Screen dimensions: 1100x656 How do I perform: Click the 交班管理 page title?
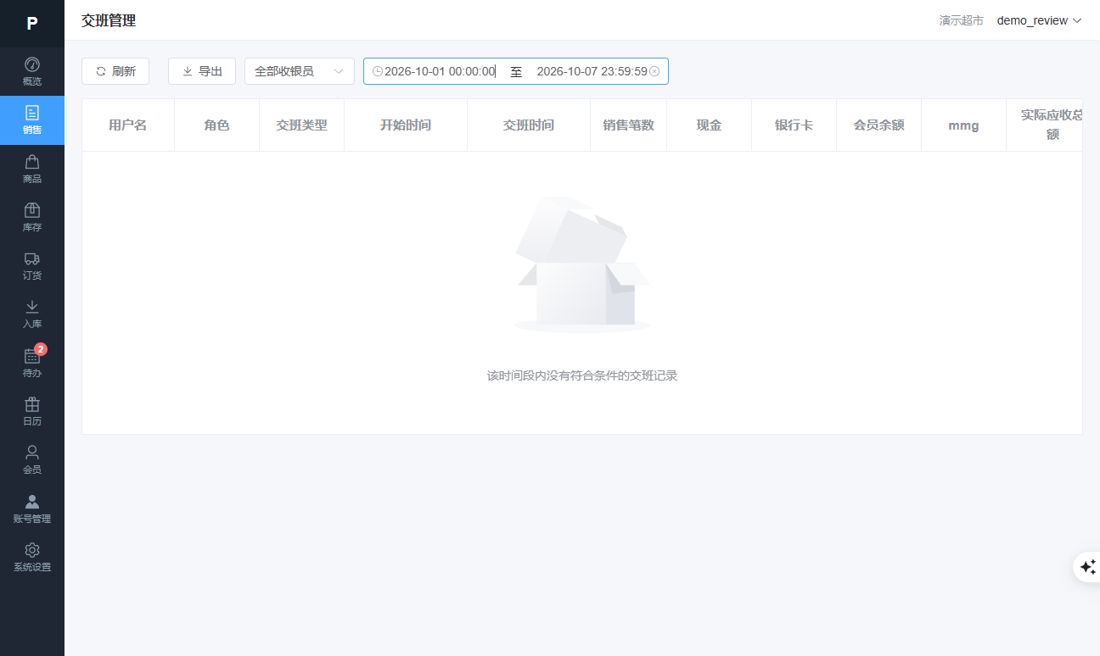click(x=109, y=20)
